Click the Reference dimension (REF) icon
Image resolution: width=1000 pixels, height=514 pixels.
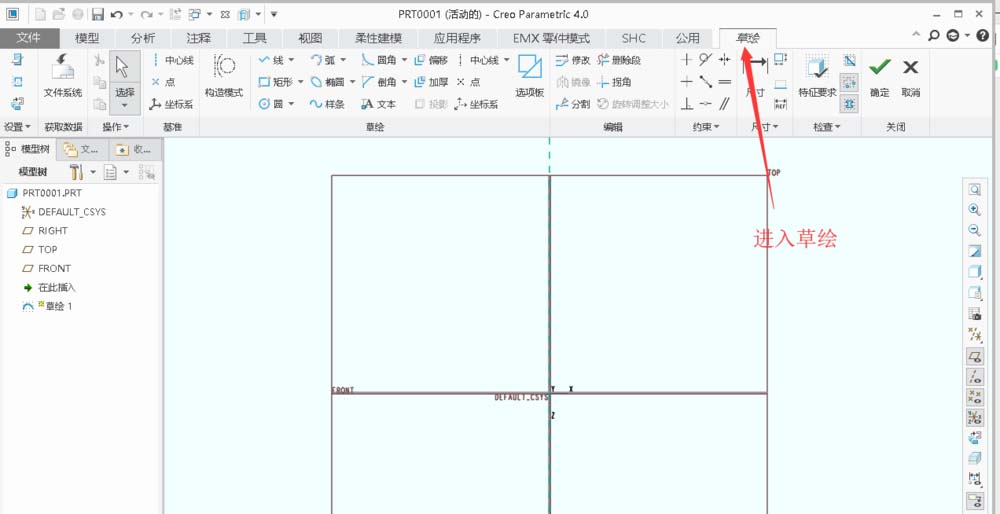pos(781,104)
